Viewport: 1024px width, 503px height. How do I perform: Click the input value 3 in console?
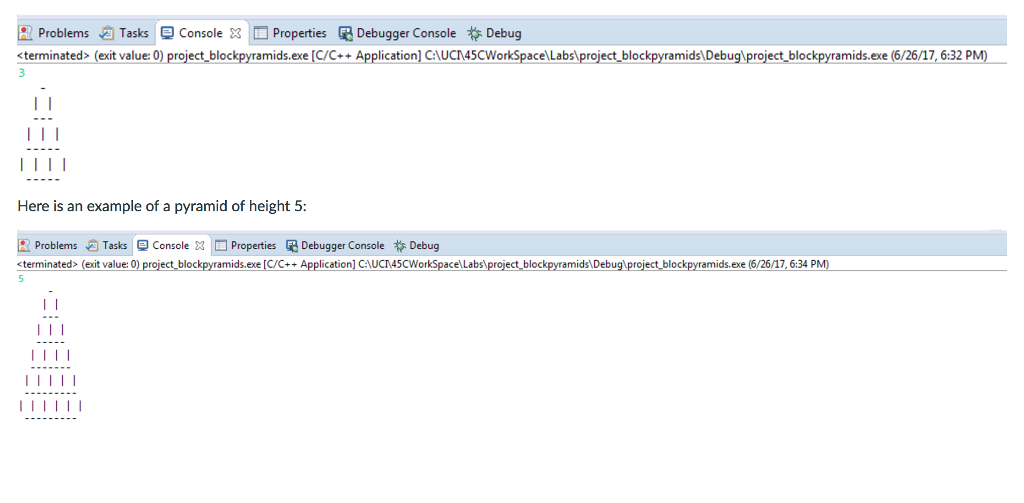pos(22,73)
